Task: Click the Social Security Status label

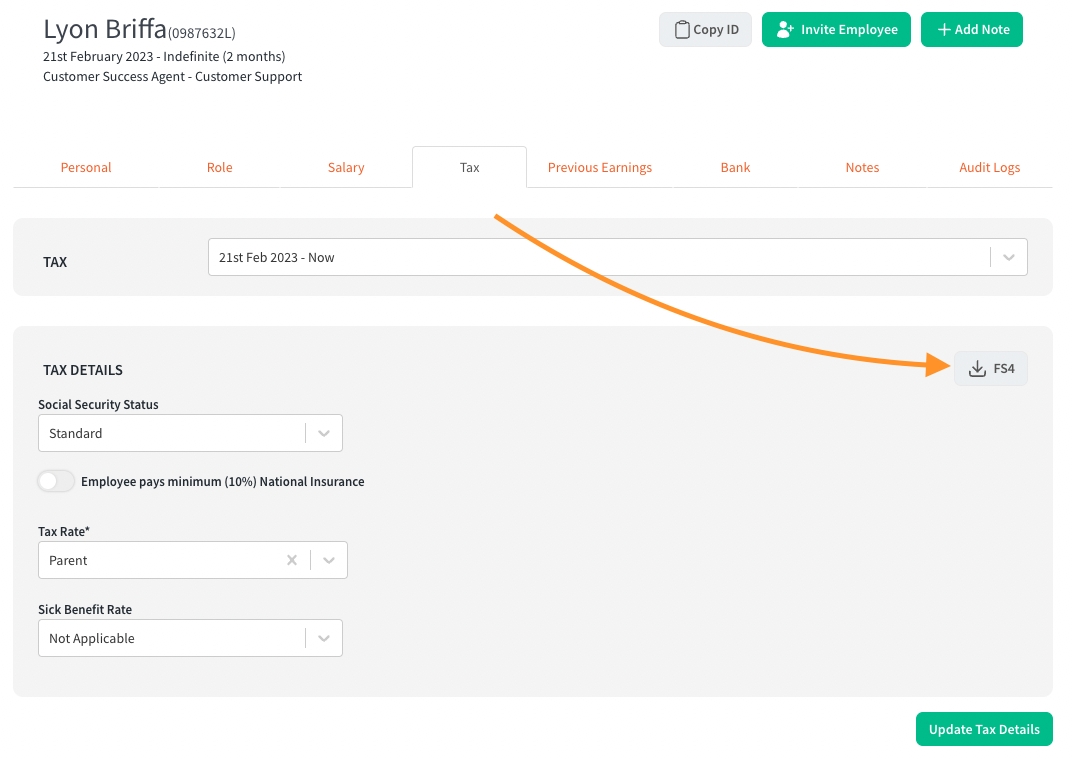Action: click(98, 404)
